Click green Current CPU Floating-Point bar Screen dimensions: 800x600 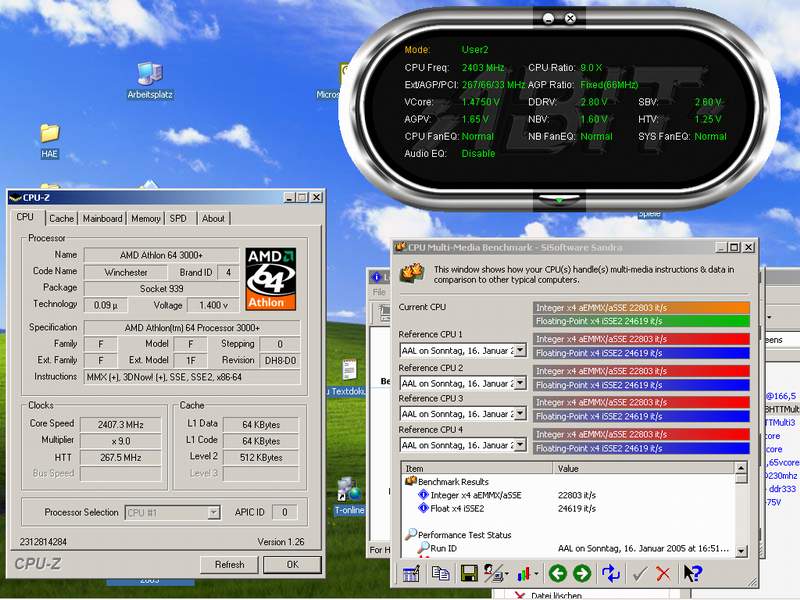[641, 321]
